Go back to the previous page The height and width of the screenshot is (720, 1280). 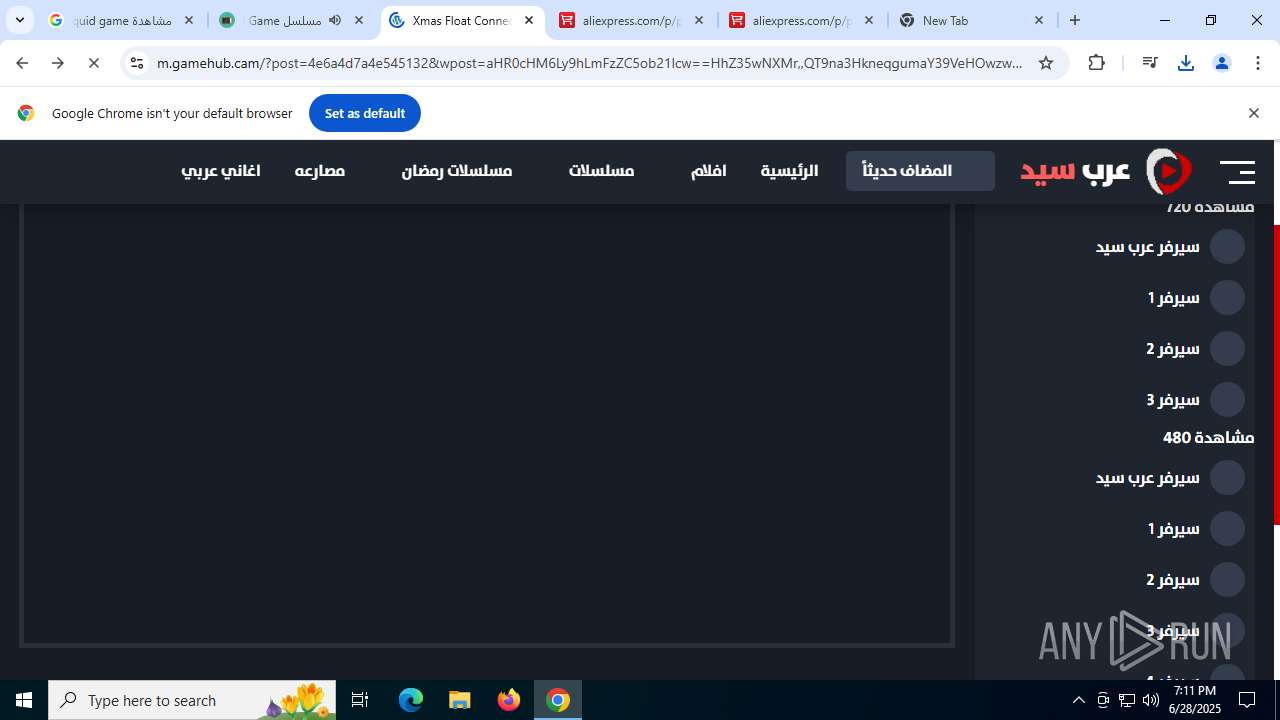(22, 63)
